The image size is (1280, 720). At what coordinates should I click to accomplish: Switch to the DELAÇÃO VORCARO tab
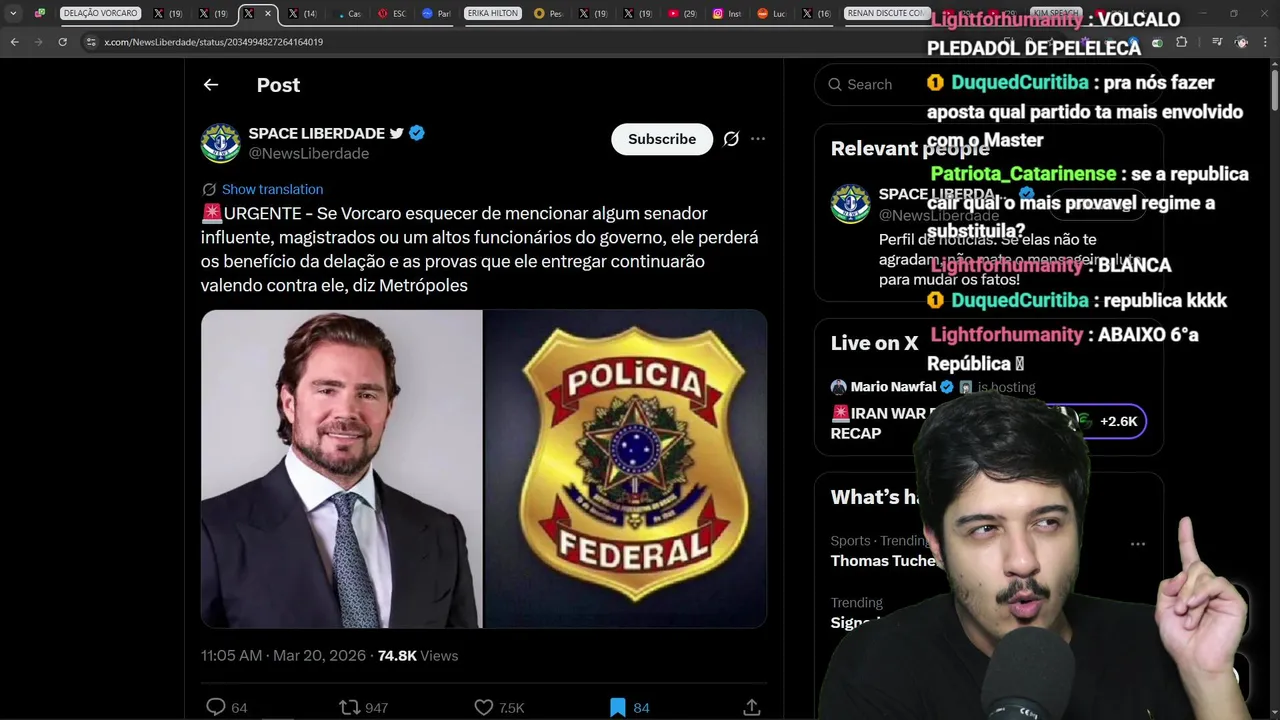tap(101, 13)
